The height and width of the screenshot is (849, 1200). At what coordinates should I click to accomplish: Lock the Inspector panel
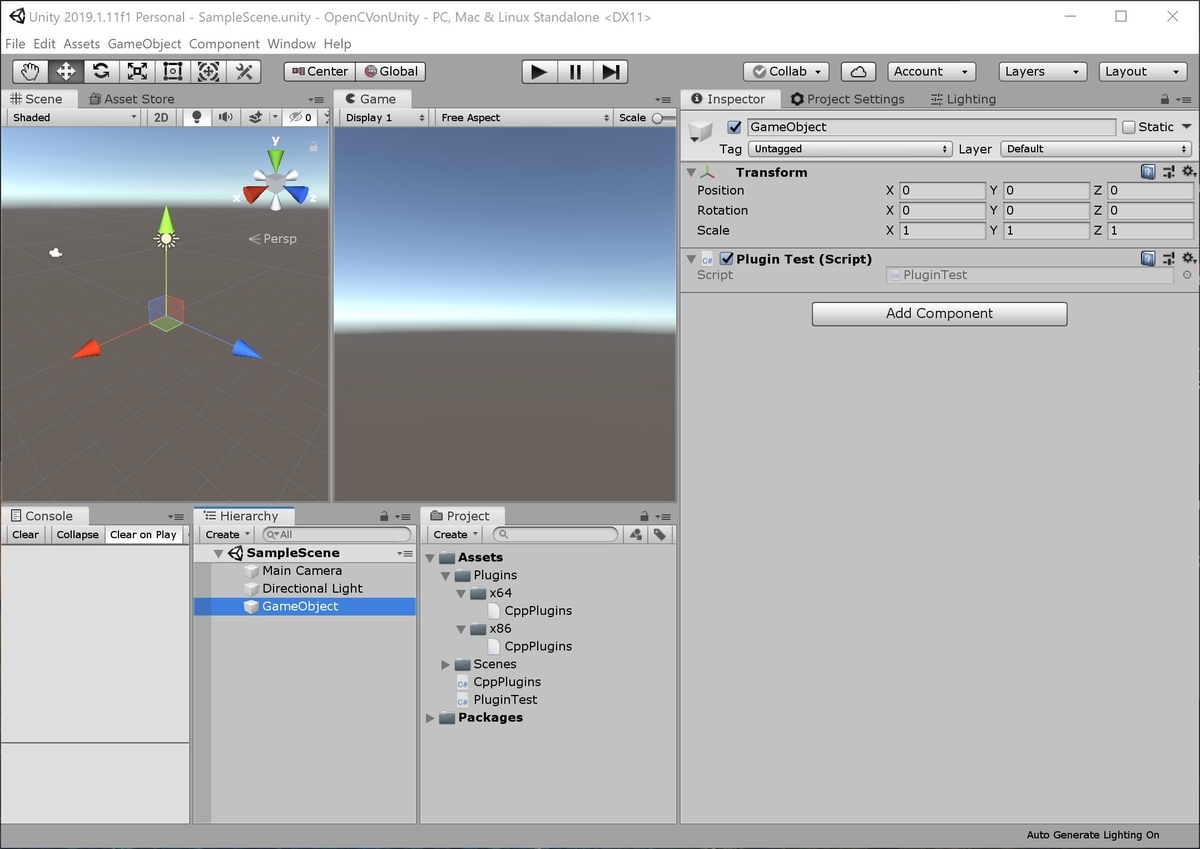click(x=1164, y=99)
